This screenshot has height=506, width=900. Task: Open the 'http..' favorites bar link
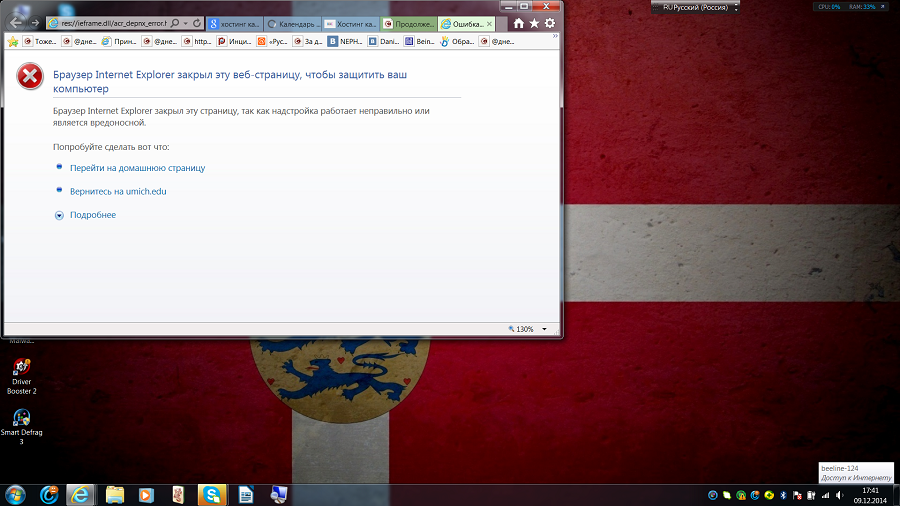(197, 41)
